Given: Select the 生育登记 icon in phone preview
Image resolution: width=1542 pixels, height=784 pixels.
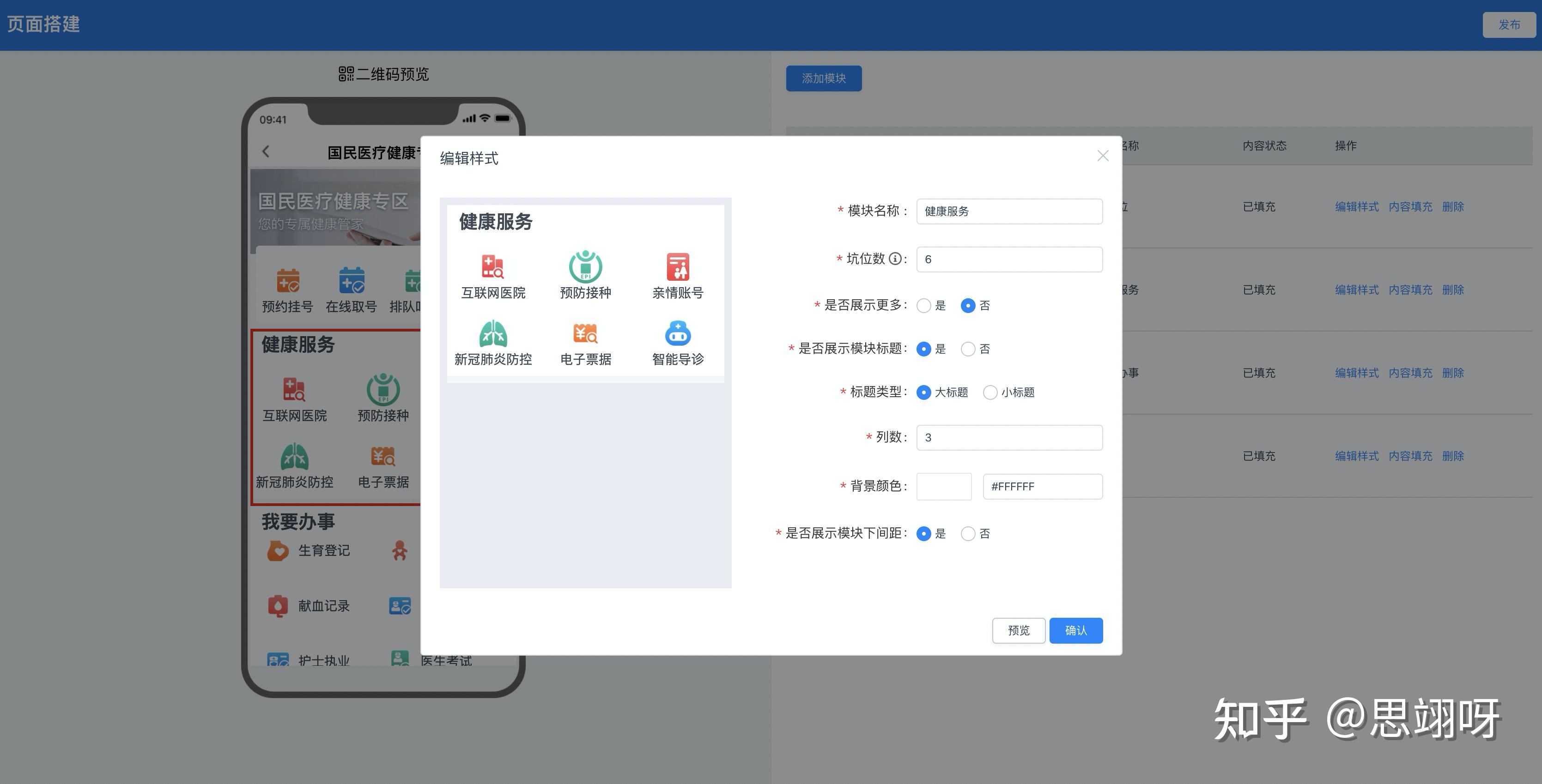Looking at the screenshot, I should tap(277, 550).
